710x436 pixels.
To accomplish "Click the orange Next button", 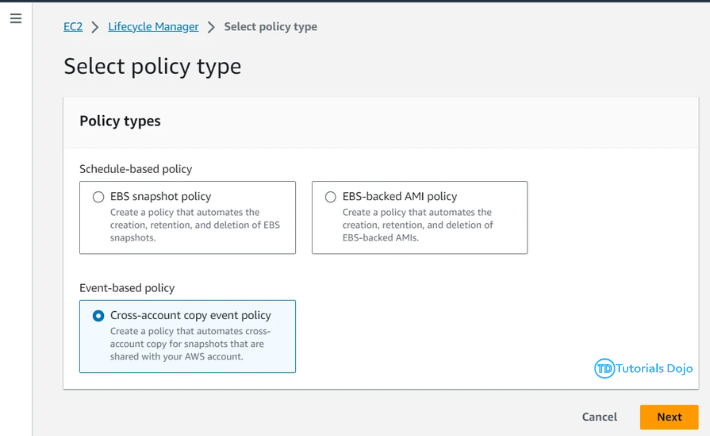I will [x=669, y=417].
